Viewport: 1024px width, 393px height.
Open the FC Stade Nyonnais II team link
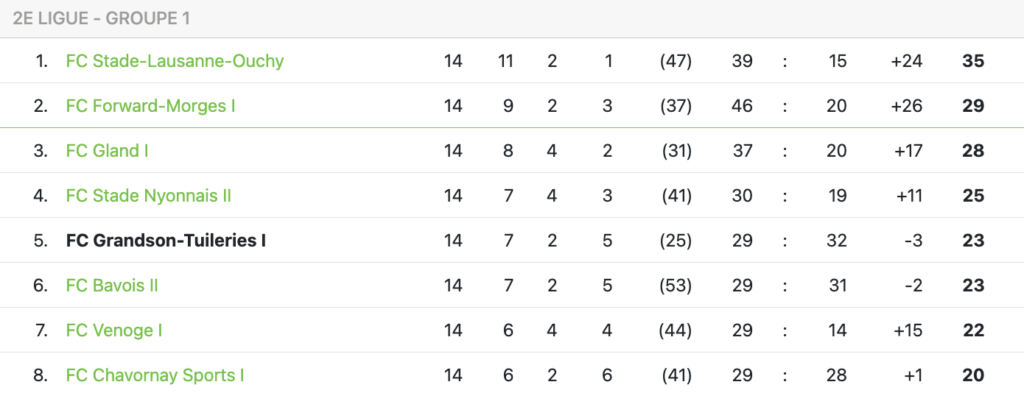click(148, 196)
